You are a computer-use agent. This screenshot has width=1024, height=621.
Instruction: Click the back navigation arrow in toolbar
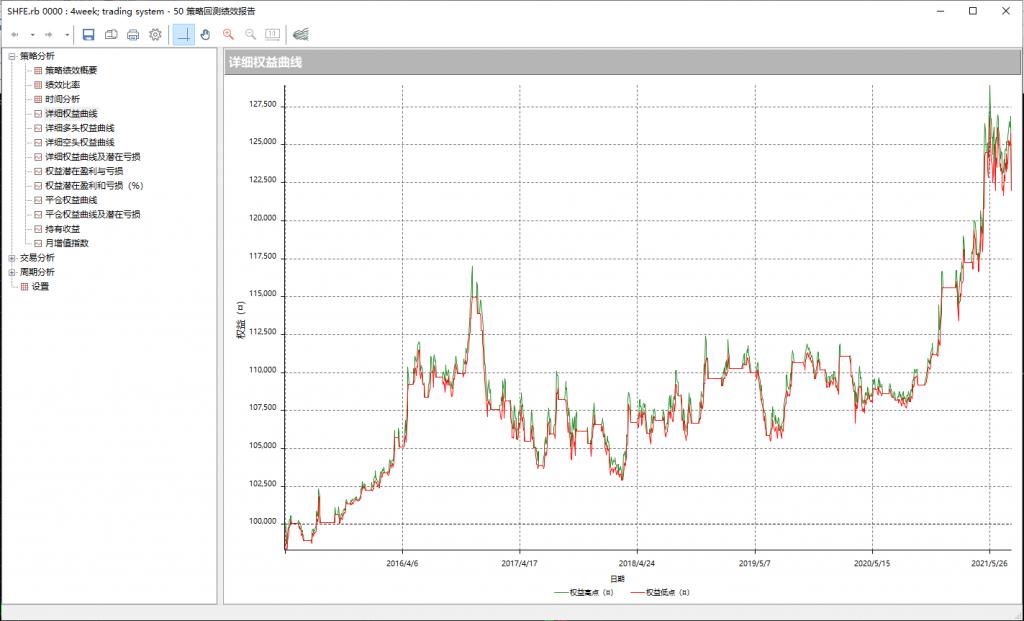click(x=14, y=35)
